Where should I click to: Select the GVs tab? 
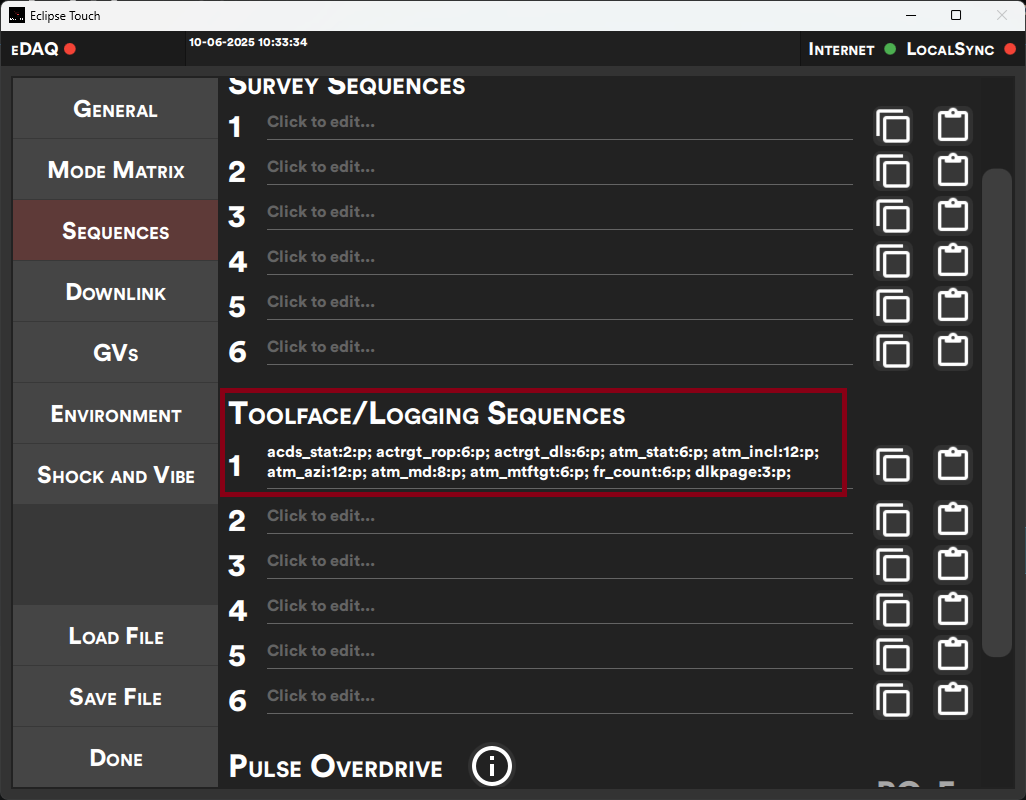point(114,352)
